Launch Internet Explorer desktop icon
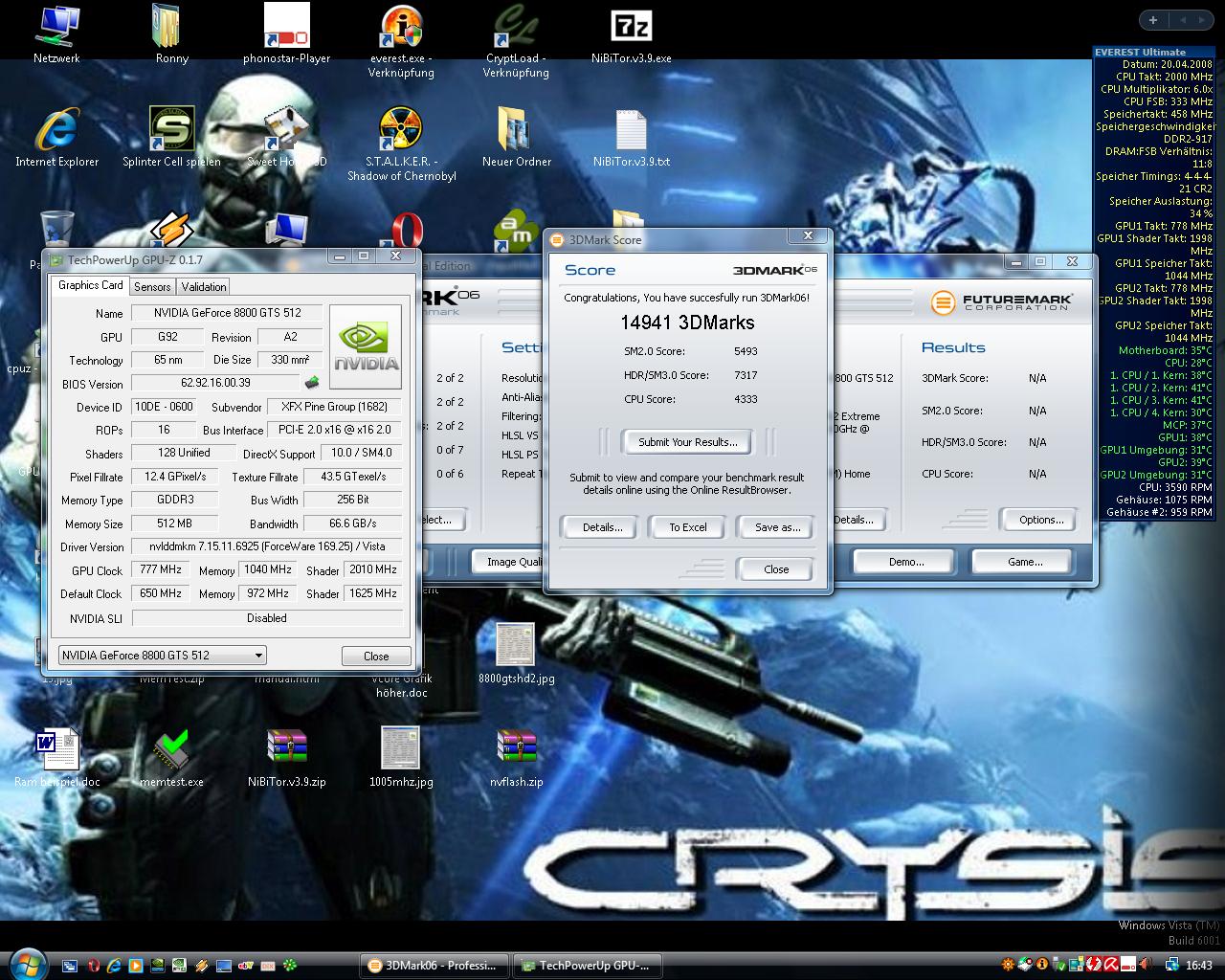The width and height of the screenshot is (1225, 980). click(x=56, y=137)
